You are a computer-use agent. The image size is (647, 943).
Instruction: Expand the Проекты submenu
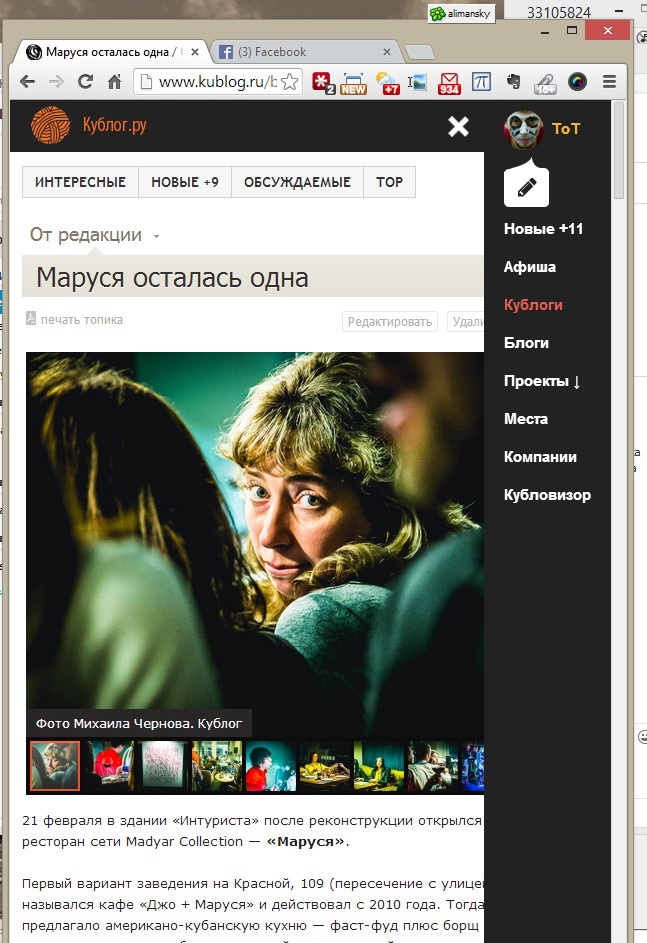pyautogui.click(x=542, y=381)
